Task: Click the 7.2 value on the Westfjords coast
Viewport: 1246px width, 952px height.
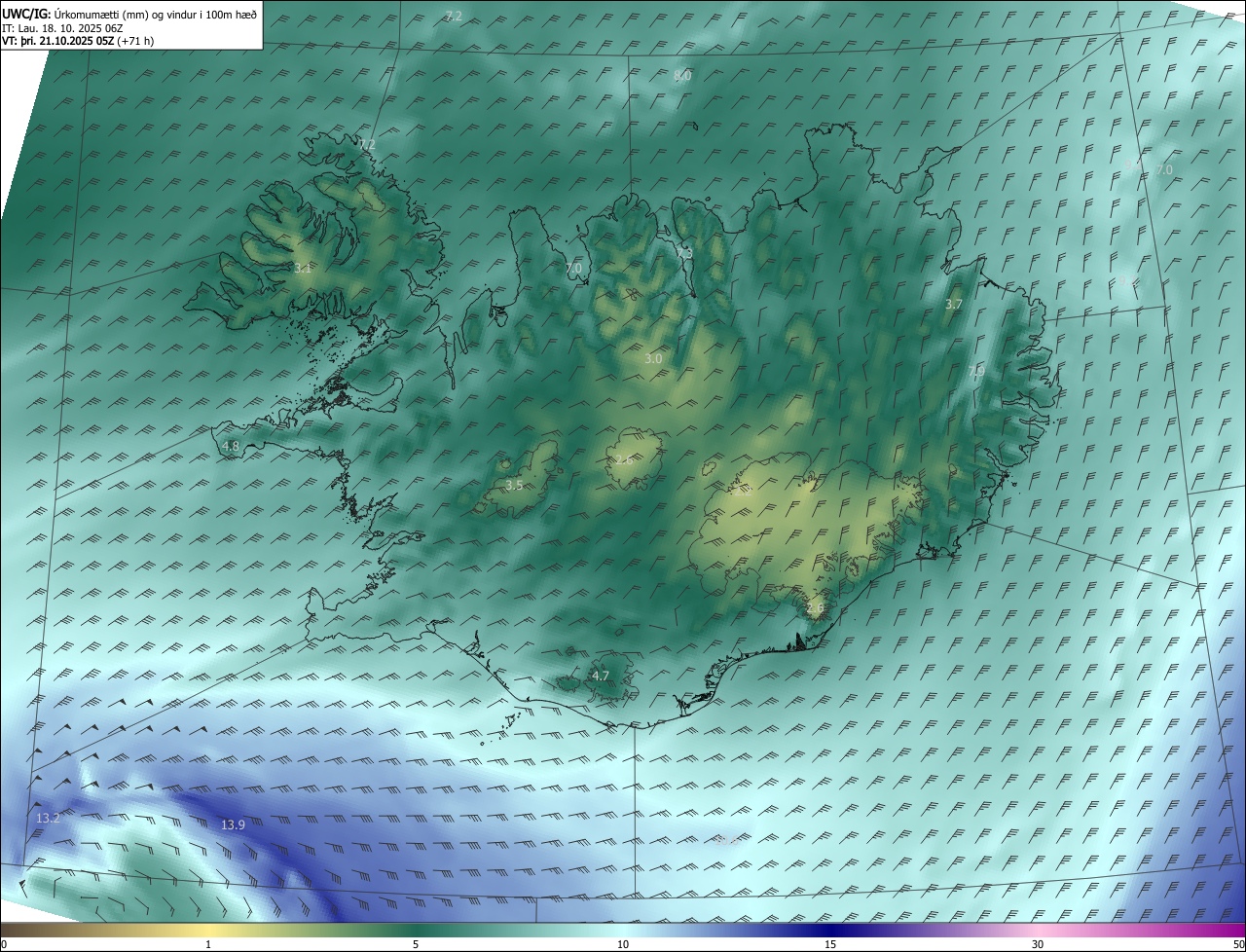Action: (367, 144)
